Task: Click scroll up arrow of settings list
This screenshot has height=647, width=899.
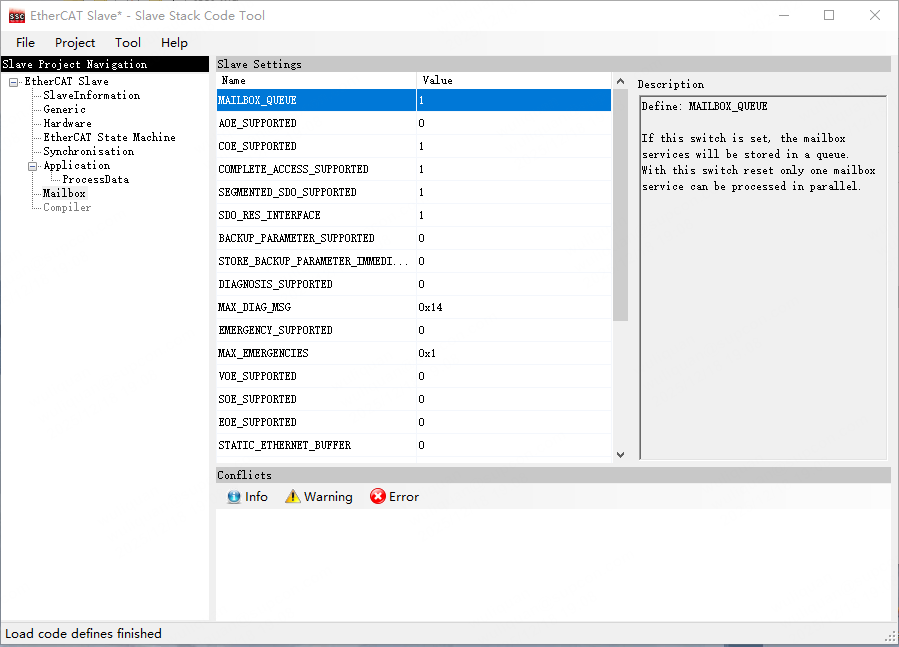Action: (620, 81)
